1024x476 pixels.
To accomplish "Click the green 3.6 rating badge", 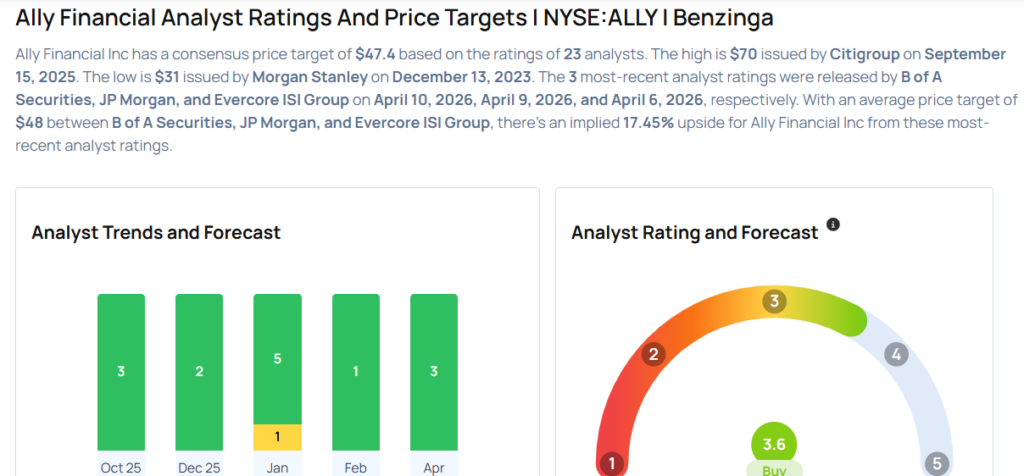I will pyautogui.click(x=774, y=445).
